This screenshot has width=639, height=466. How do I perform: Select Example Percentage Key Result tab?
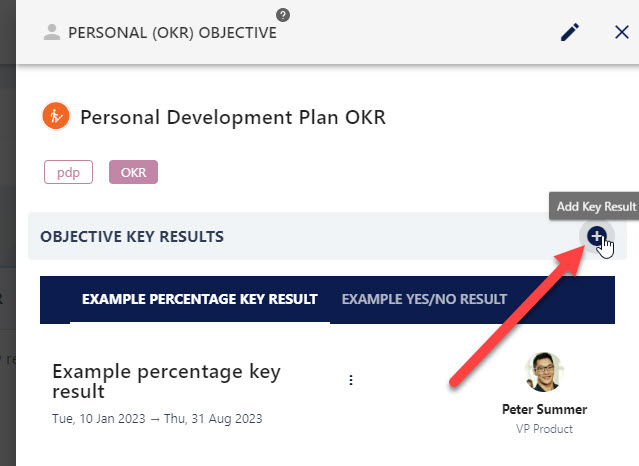(200, 299)
